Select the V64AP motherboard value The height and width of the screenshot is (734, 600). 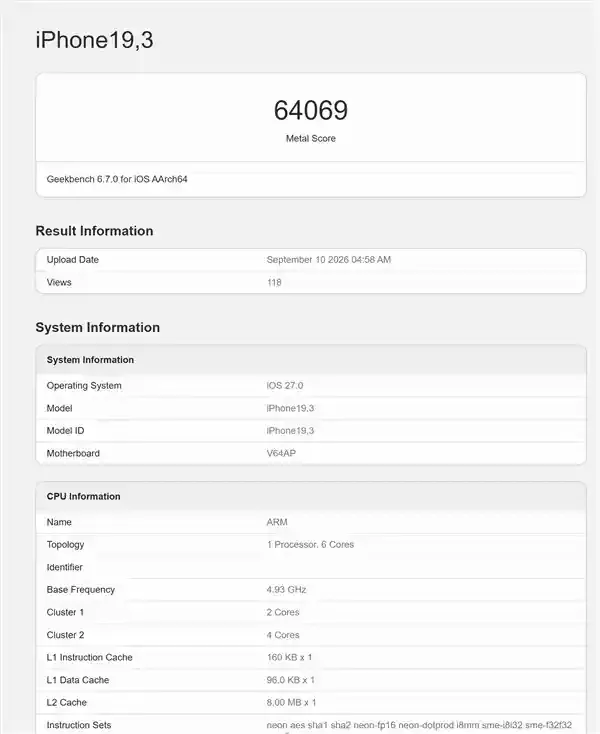[281, 453]
